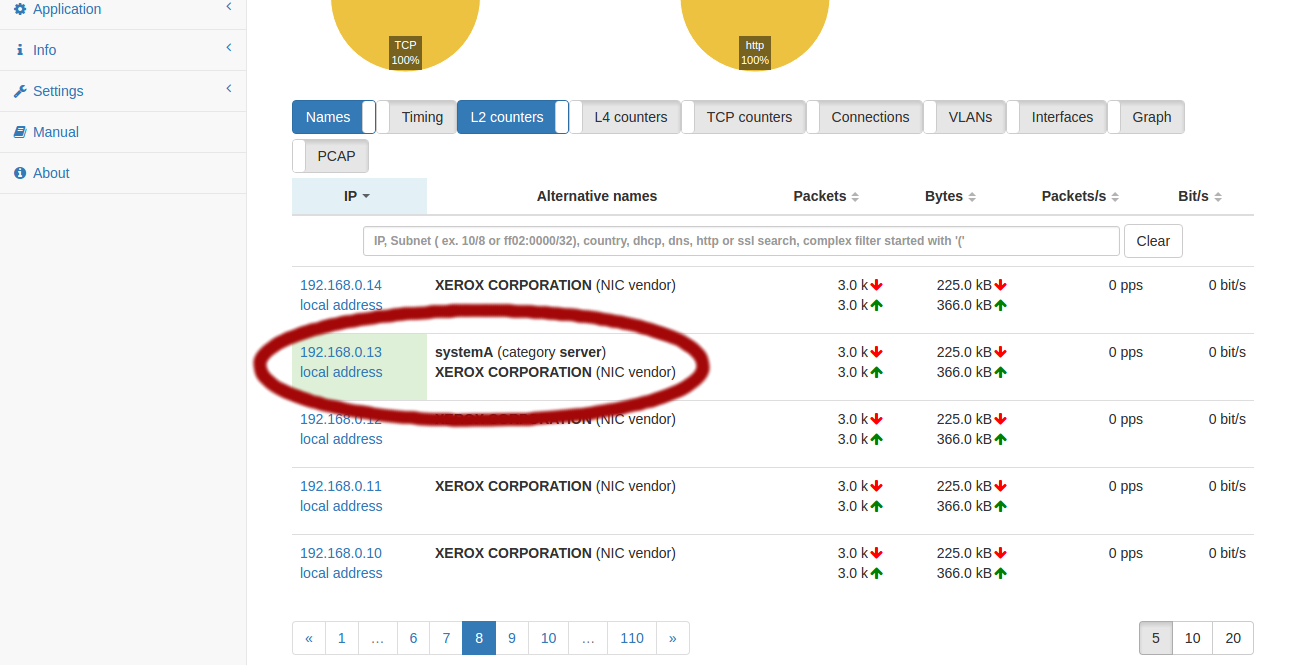
Task: Click the Bytes column sort icon
Action: coord(972,197)
